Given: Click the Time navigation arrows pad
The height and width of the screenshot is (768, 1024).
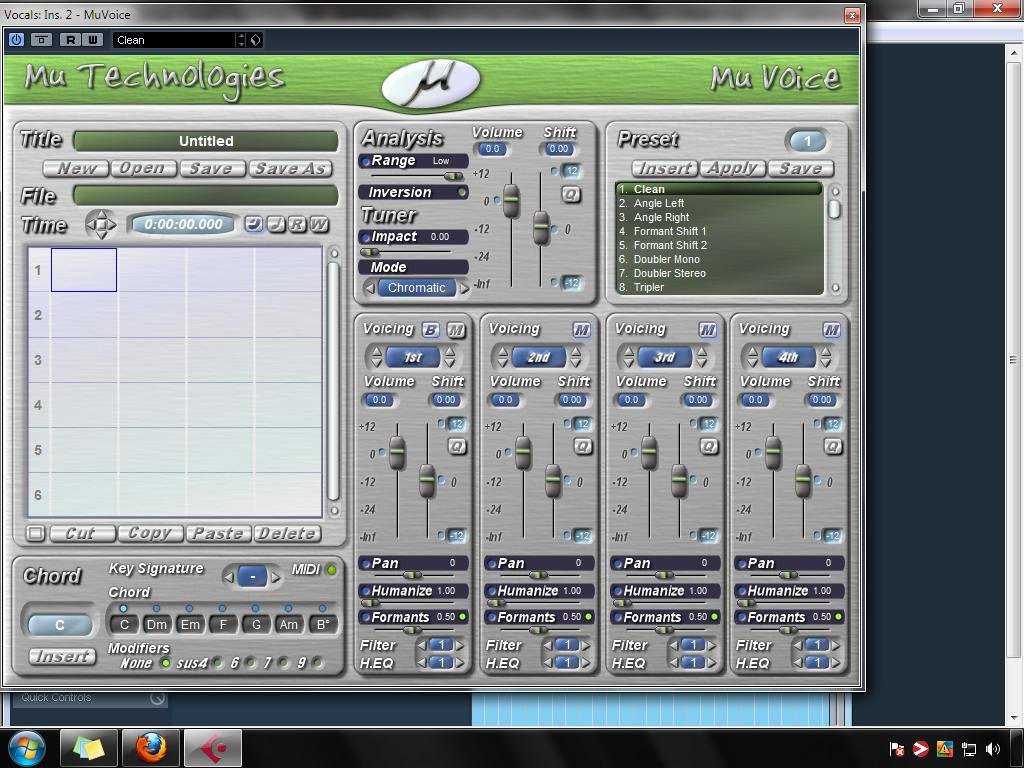Looking at the screenshot, I should [101, 225].
